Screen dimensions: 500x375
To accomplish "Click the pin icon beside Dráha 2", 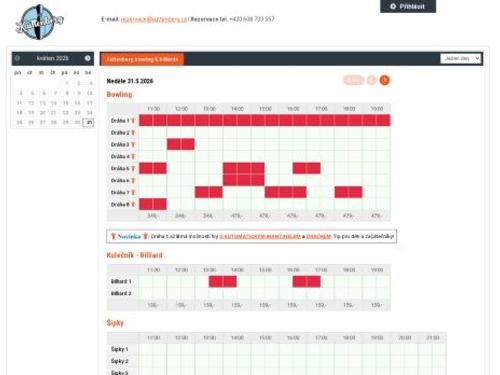I will tap(133, 133).
